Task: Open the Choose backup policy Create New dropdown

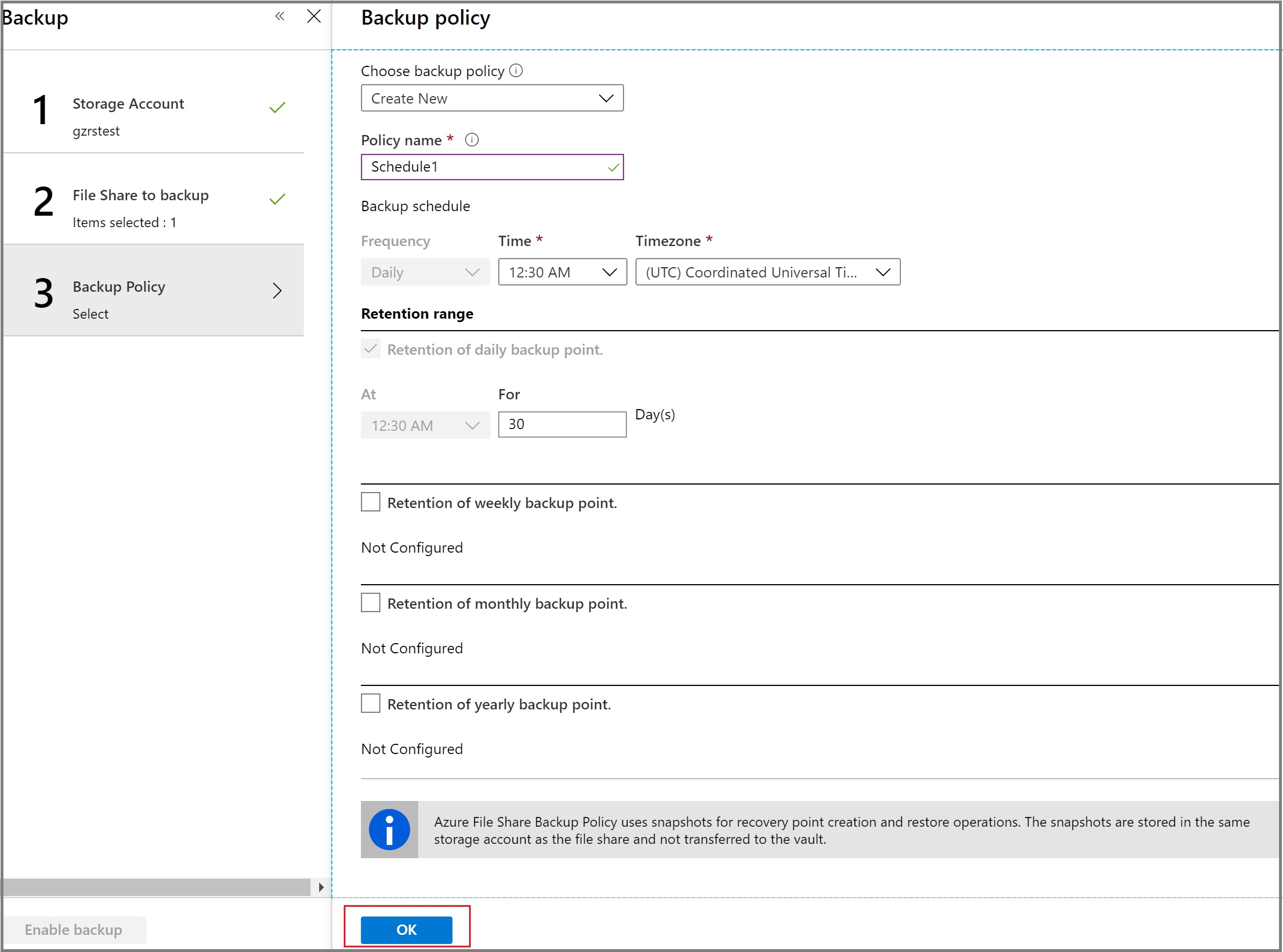Action: pyautogui.click(x=492, y=98)
